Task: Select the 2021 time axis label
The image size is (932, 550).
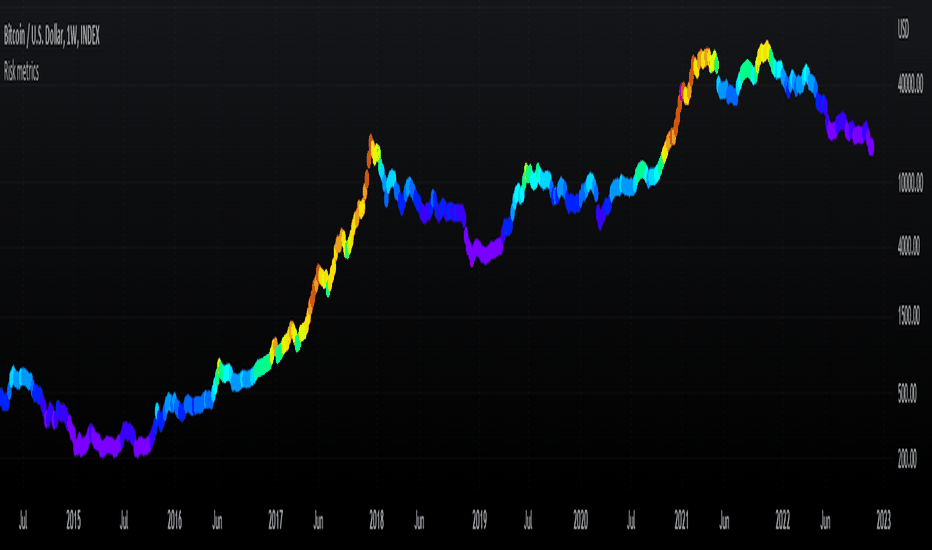Action: (681, 520)
